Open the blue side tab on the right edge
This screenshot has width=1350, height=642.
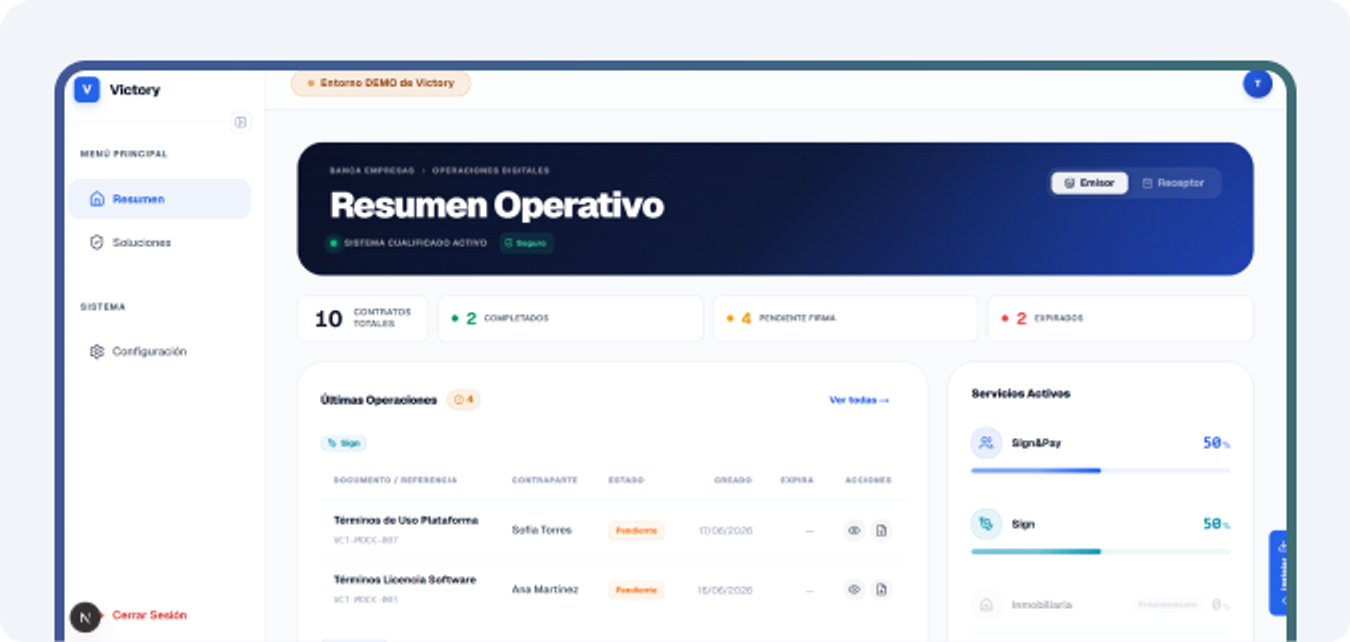(1279, 573)
